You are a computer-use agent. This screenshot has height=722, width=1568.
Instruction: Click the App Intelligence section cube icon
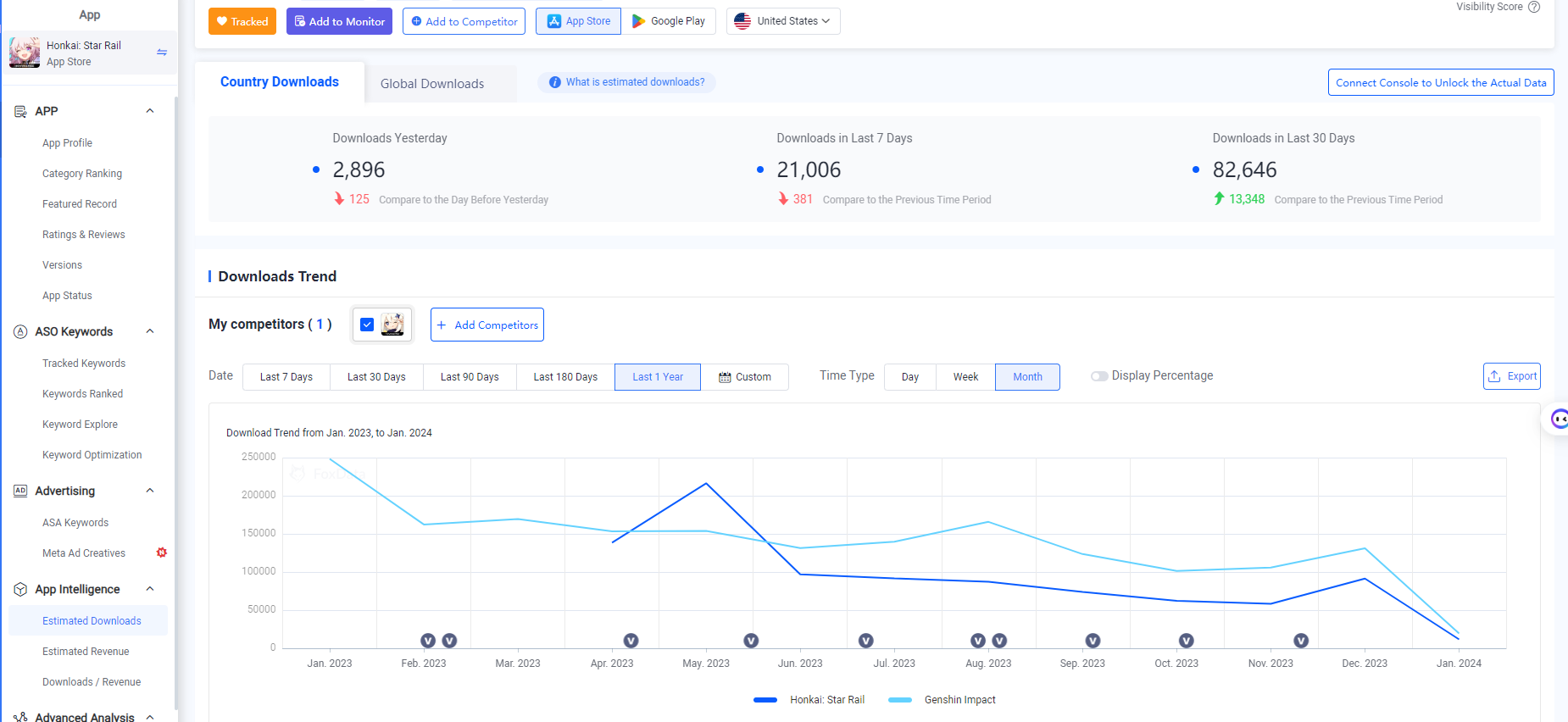(x=20, y=589)
